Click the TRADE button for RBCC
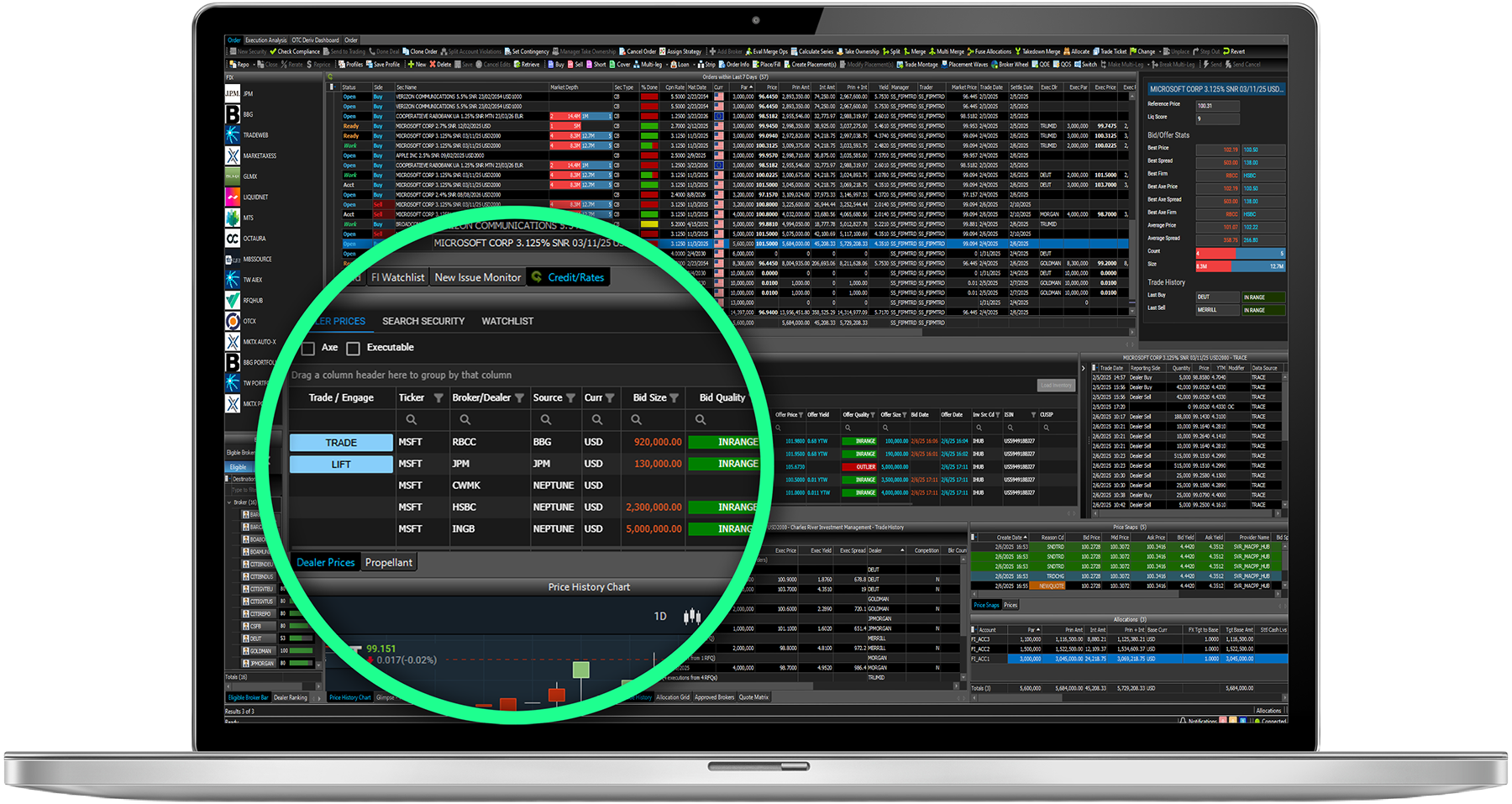The image size is (1512, 804). coord(341,443)
